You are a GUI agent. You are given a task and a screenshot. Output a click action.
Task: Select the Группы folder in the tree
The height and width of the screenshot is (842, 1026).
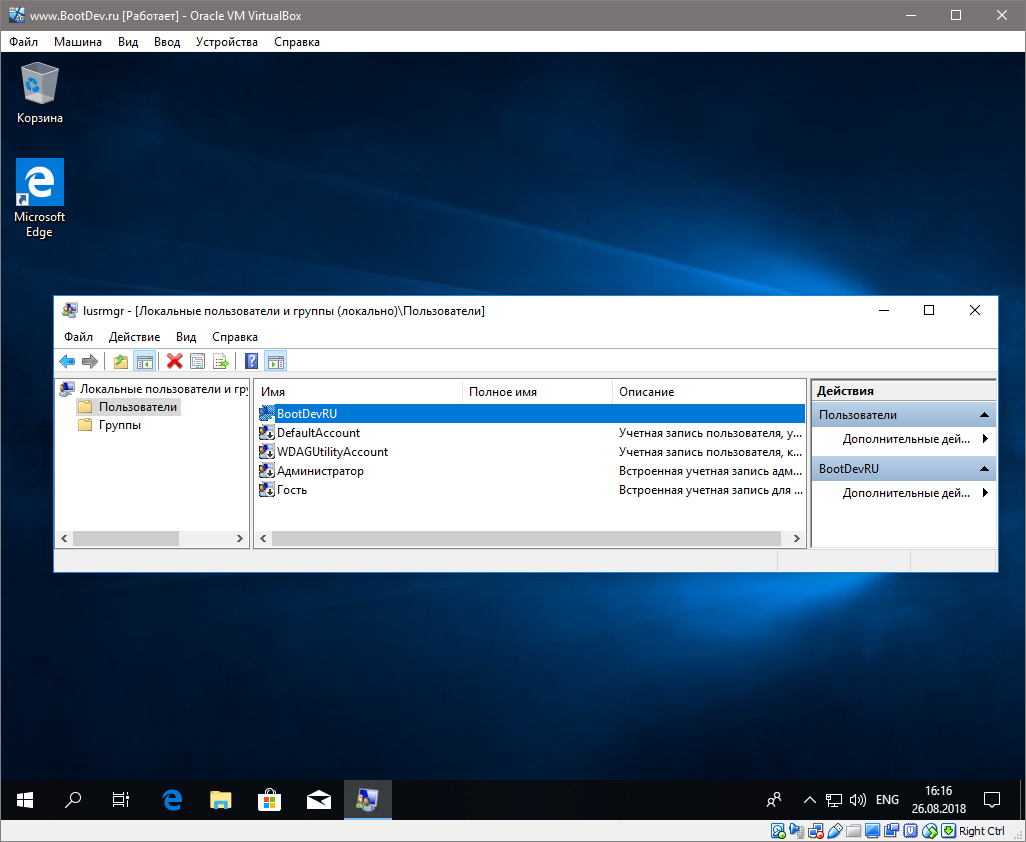point(110,425)
